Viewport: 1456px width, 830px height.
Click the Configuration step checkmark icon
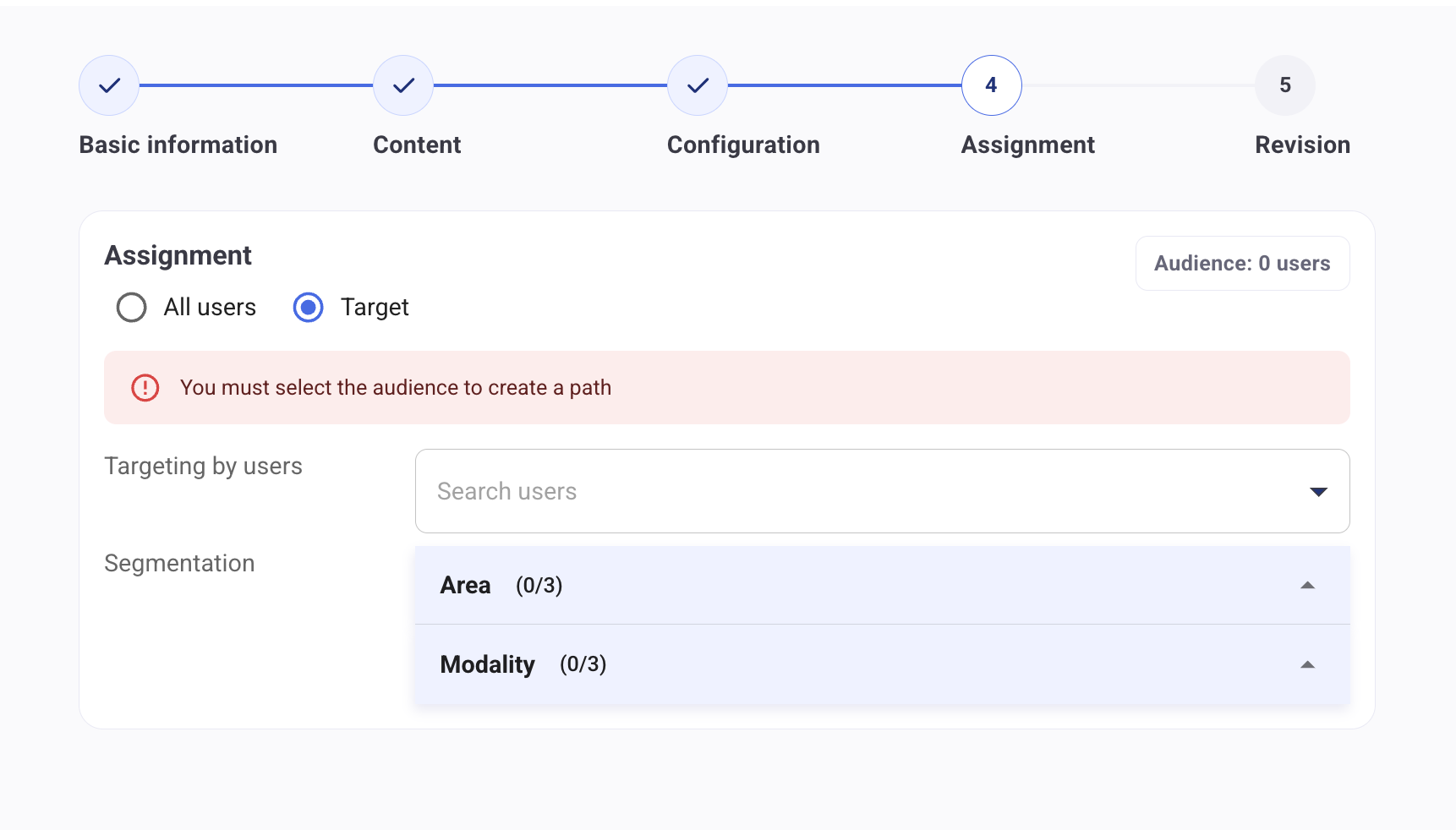[698, 85]
